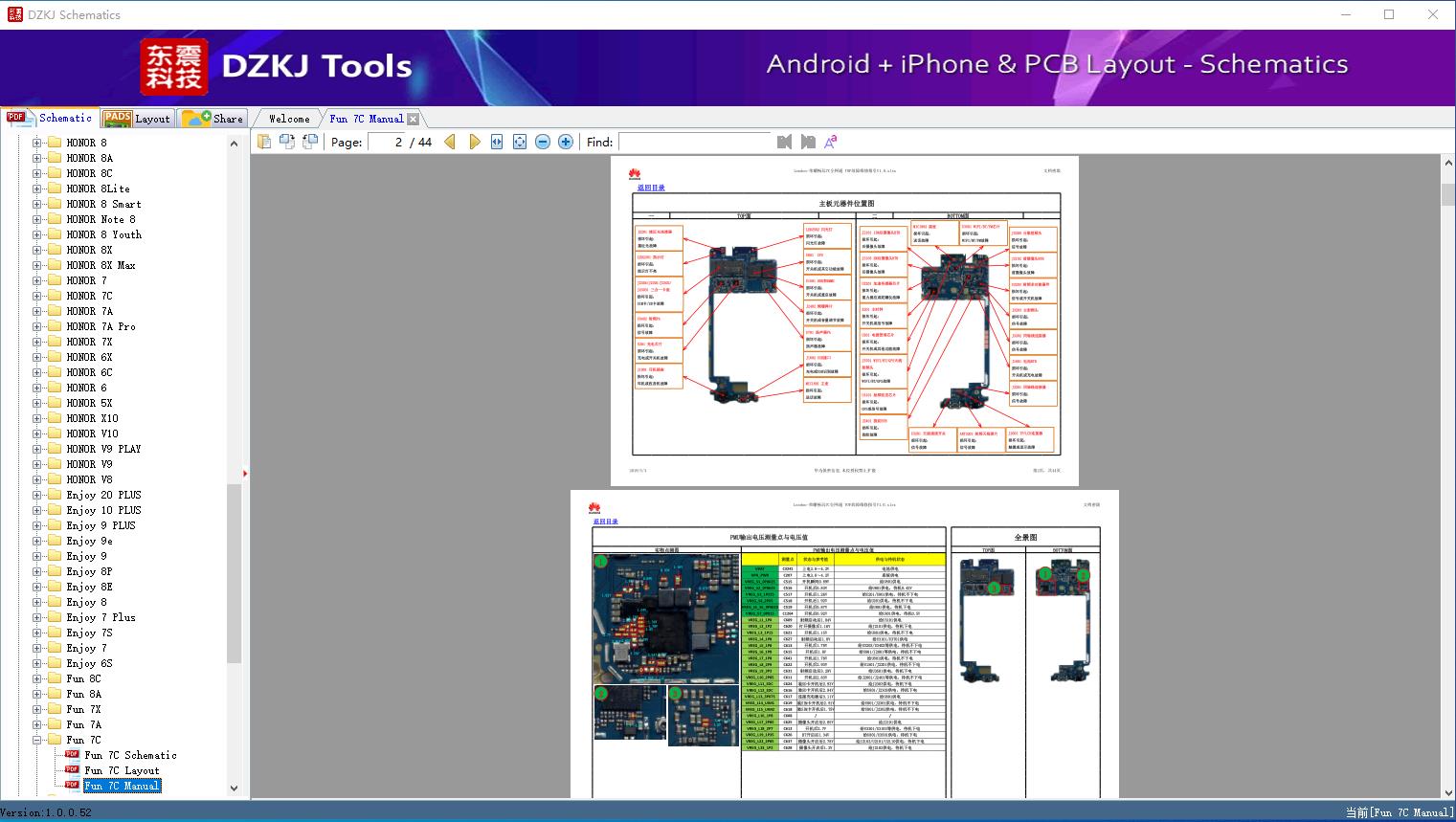Close the Fun 7C Manual tab
This screenshot has height=822, width=1456.
point(413,119)
